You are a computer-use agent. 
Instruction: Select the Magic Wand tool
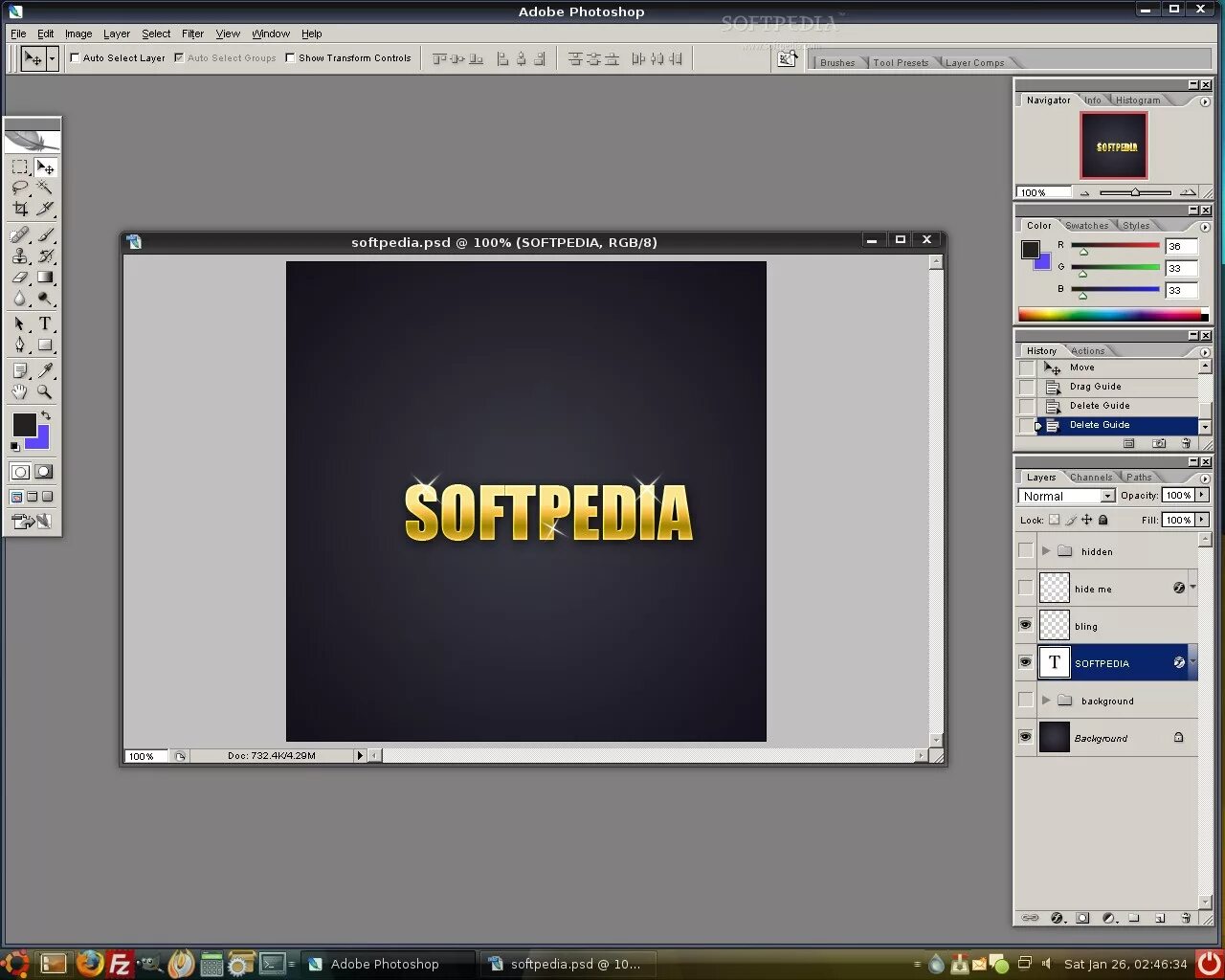click(x=45, y=188)
